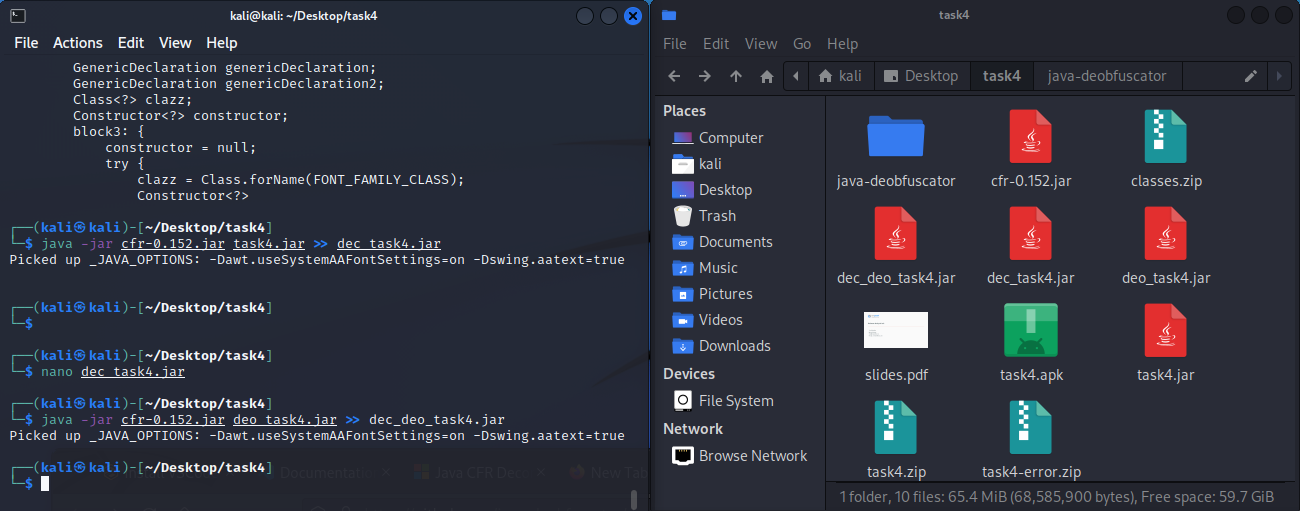Navigate to Desktop in path bar
1300x511 pixels.
[x=921, y=76]
